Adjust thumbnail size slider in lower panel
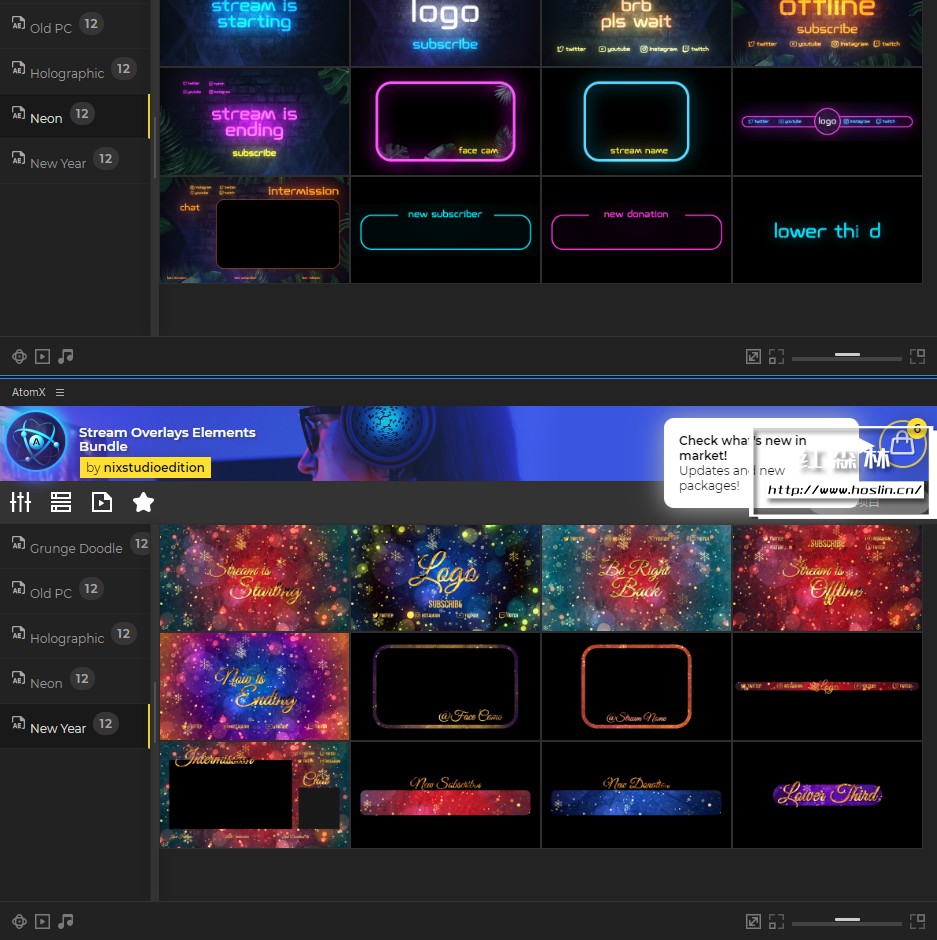937x940 pixels. click(x=846, y=921)
